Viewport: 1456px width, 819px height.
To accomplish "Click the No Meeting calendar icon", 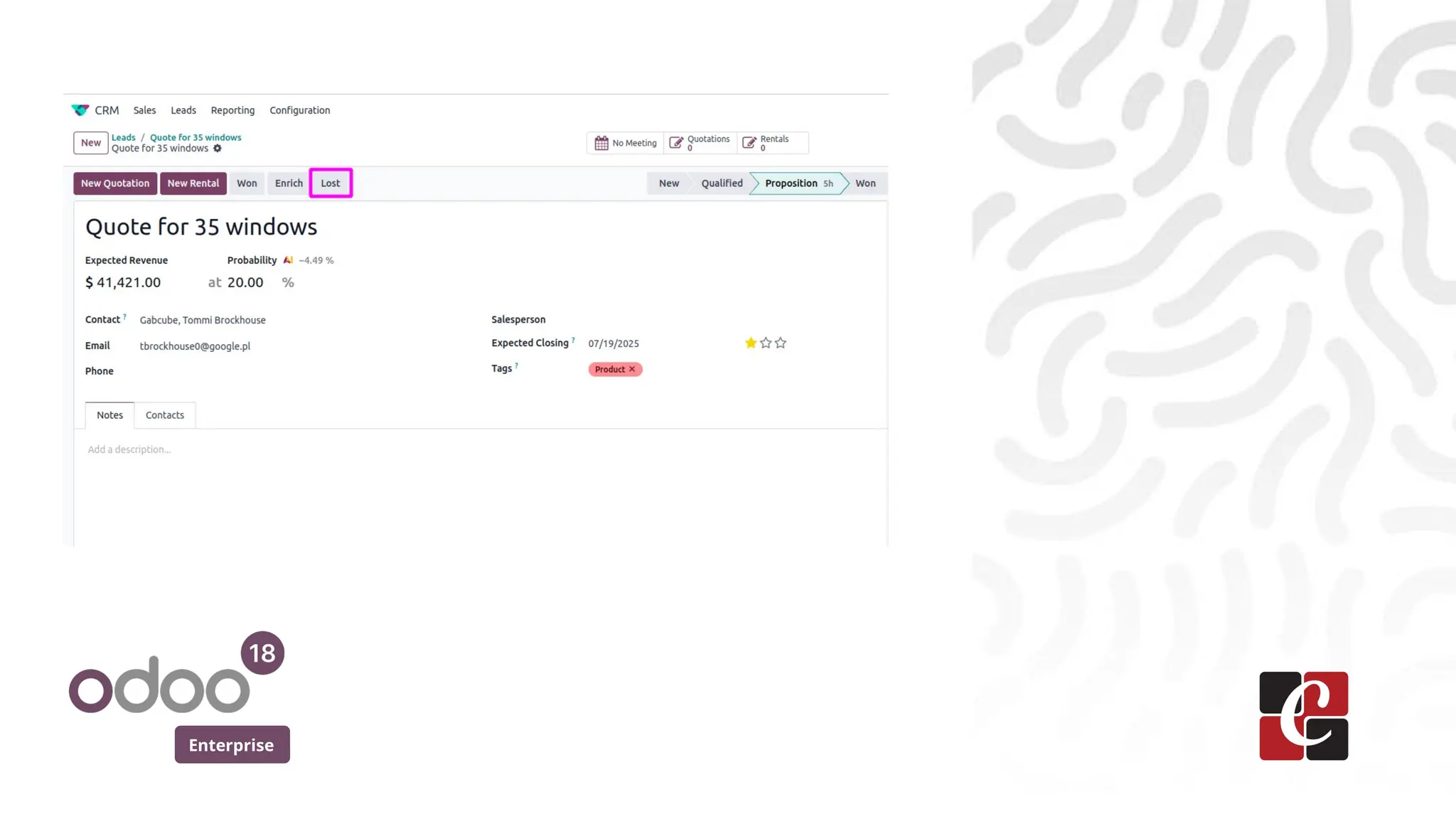I will (x=601, y=143).
